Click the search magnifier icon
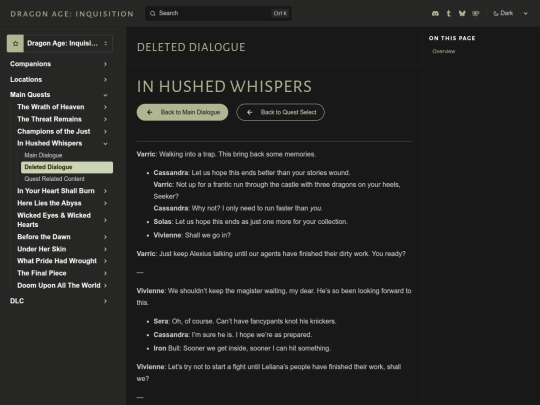Screen dimensions: 540x405 coord(153,13)
